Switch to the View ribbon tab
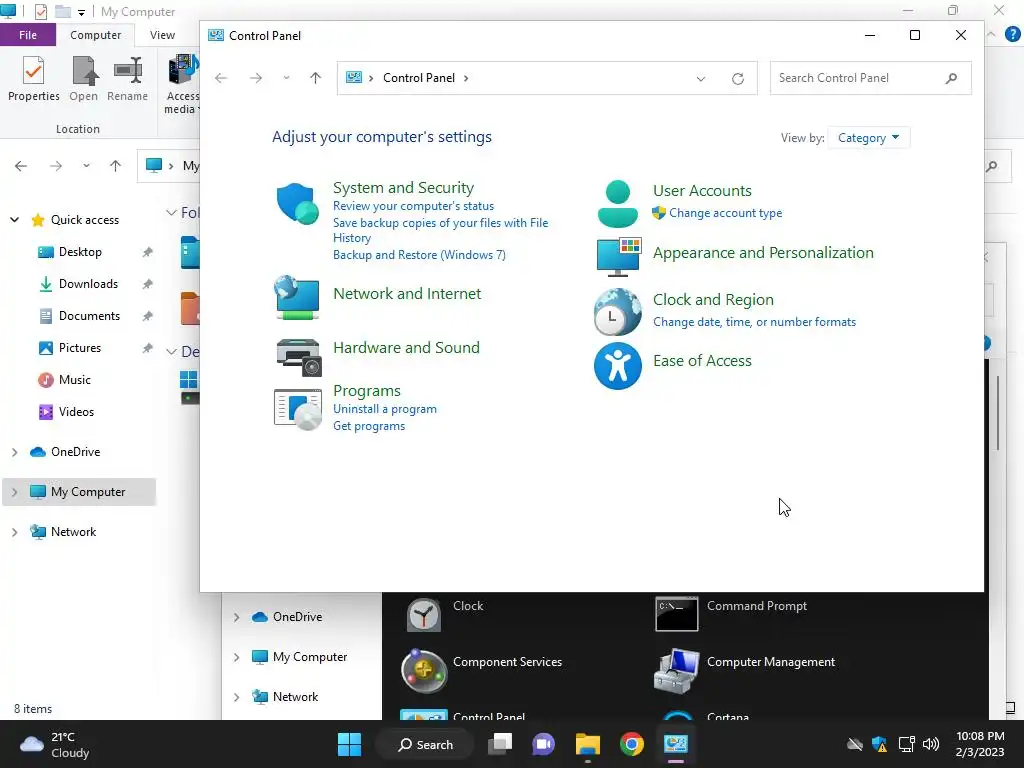 (162, 35)
